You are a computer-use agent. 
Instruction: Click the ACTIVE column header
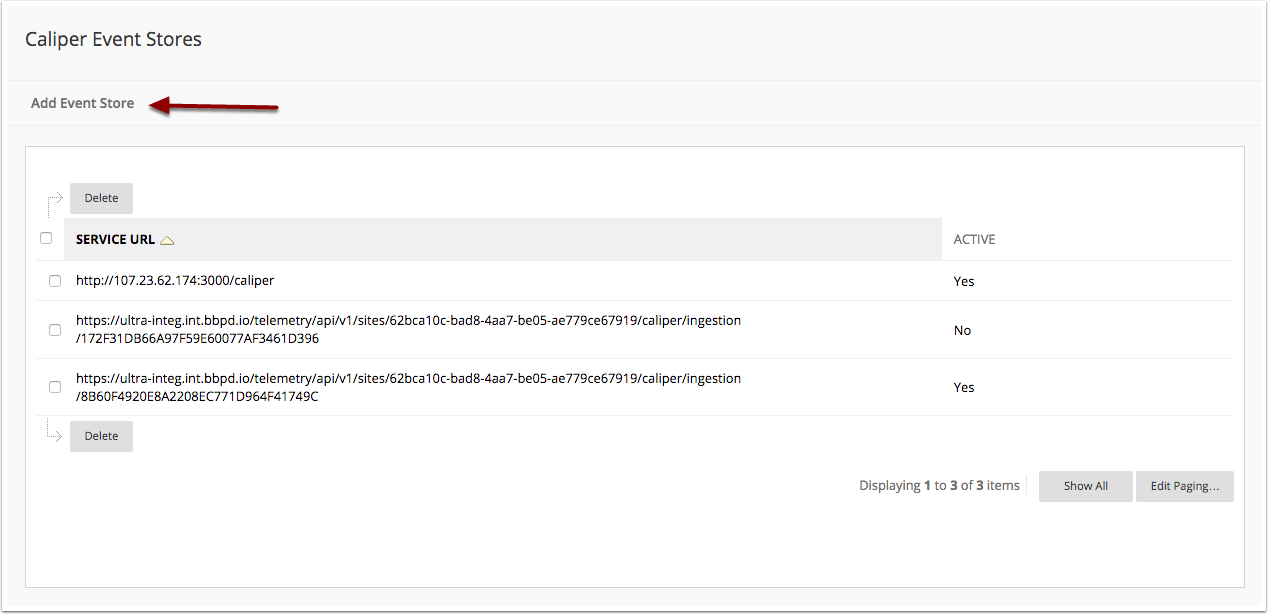(974, 240)
